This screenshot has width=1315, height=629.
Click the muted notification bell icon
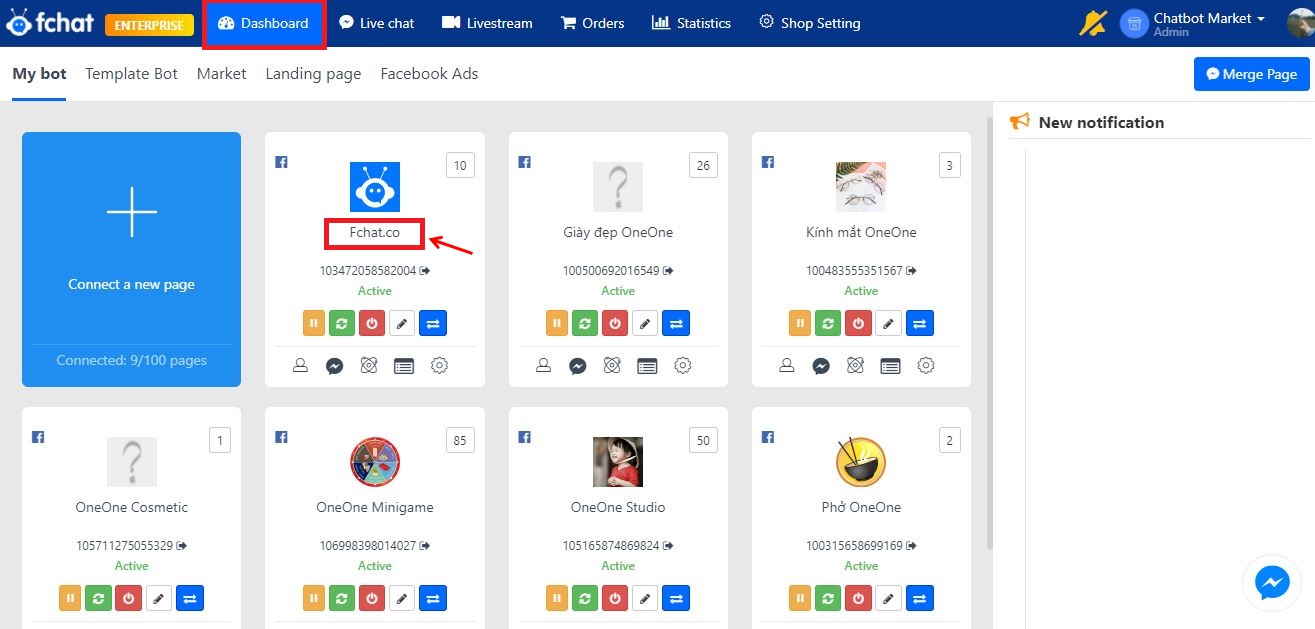[1092, 23]
